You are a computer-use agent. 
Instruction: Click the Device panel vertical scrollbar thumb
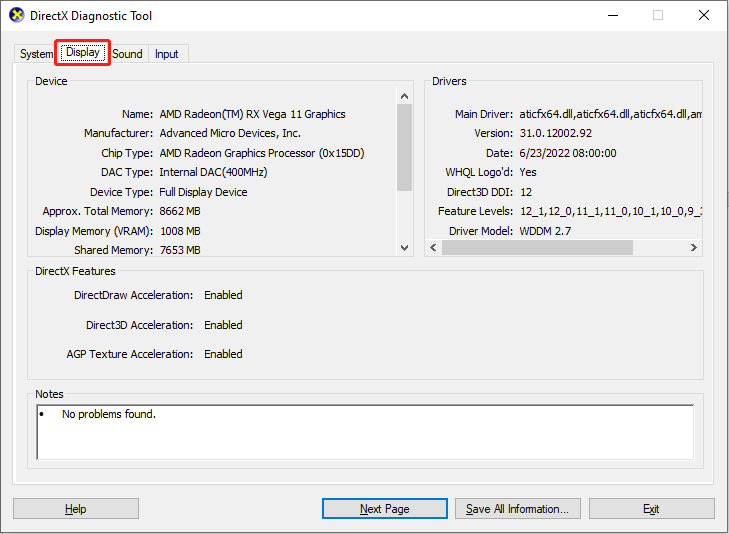[404, 147]
